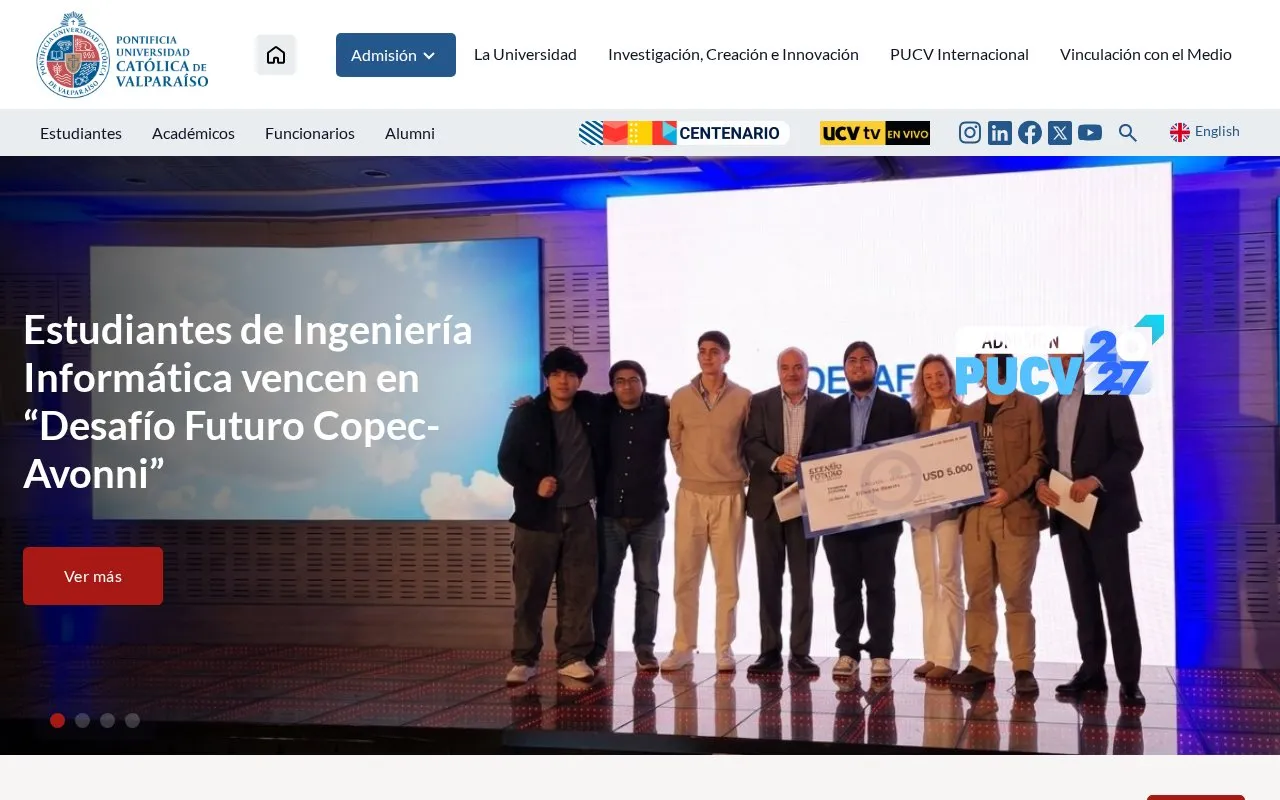1280x800 pixels.
Task: Expand the Admisión dropdown
Action: coord(396,55)
